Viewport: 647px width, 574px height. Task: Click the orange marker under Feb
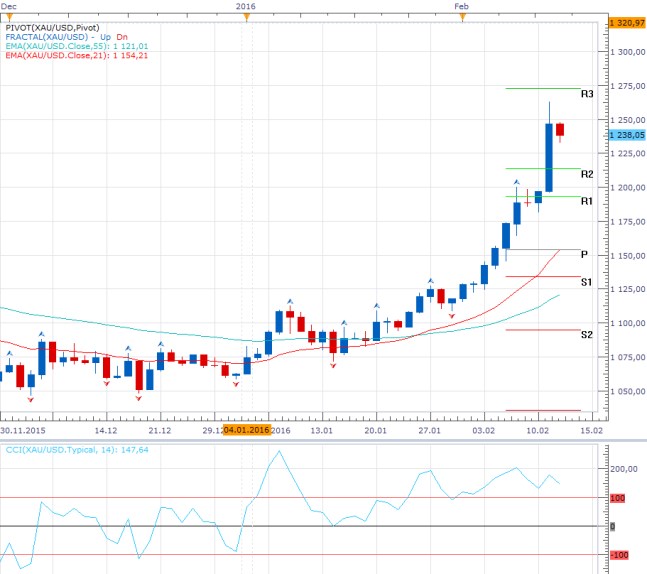coord(463,17)
